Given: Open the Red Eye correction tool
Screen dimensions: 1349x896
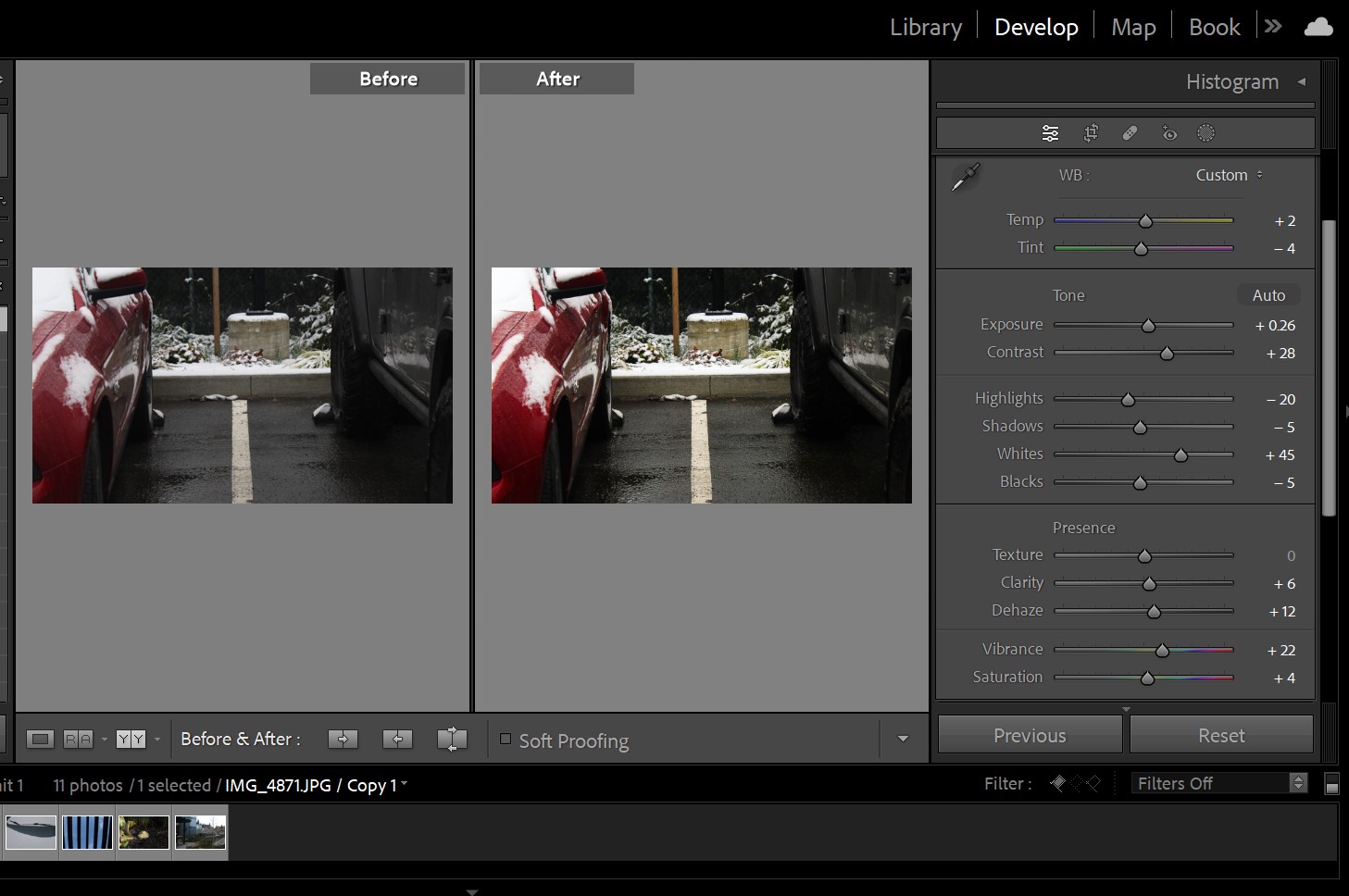Looking at the screenshot, I should [1168, 133].
